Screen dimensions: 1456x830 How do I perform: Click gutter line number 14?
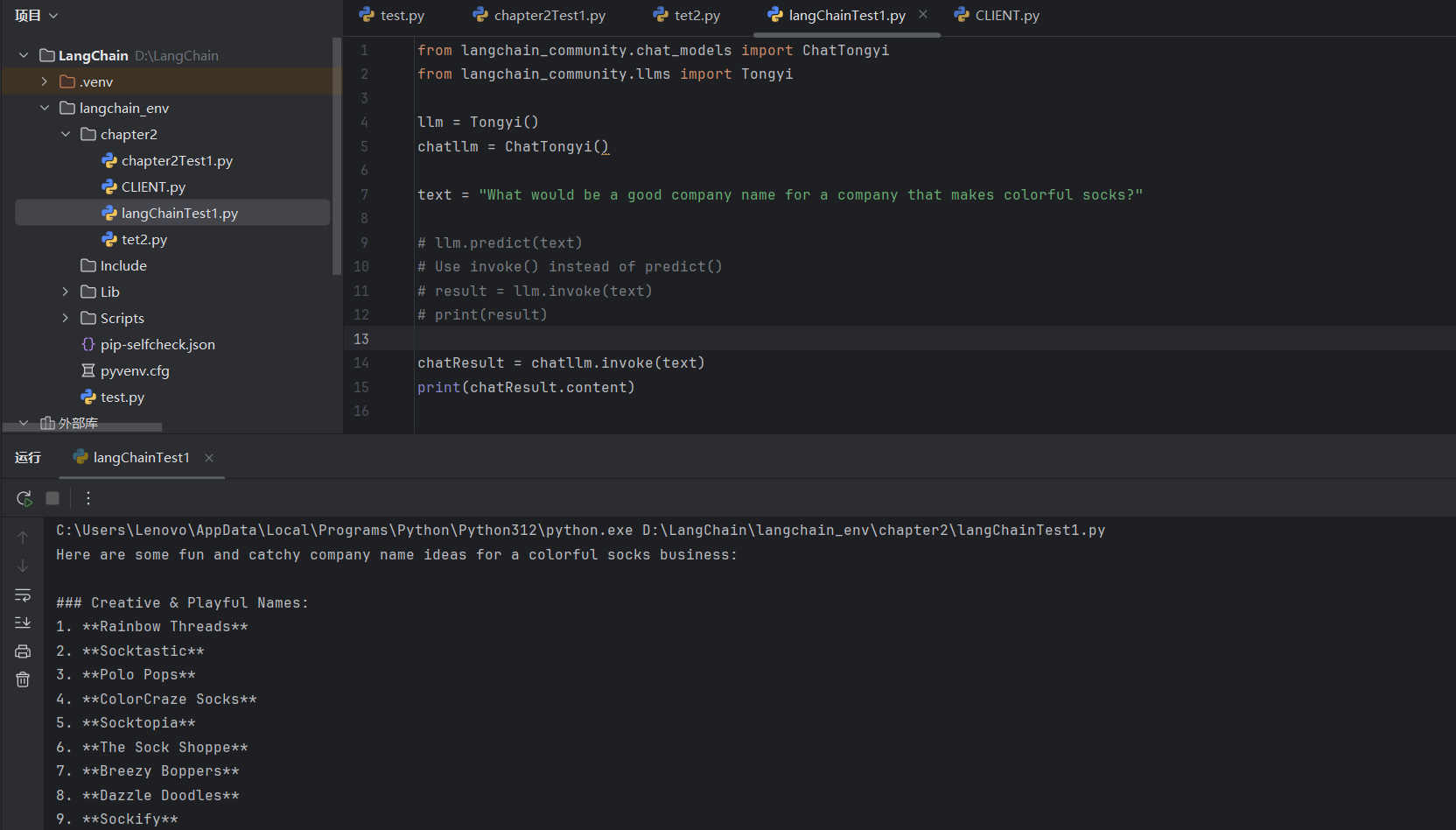point(361,362)
